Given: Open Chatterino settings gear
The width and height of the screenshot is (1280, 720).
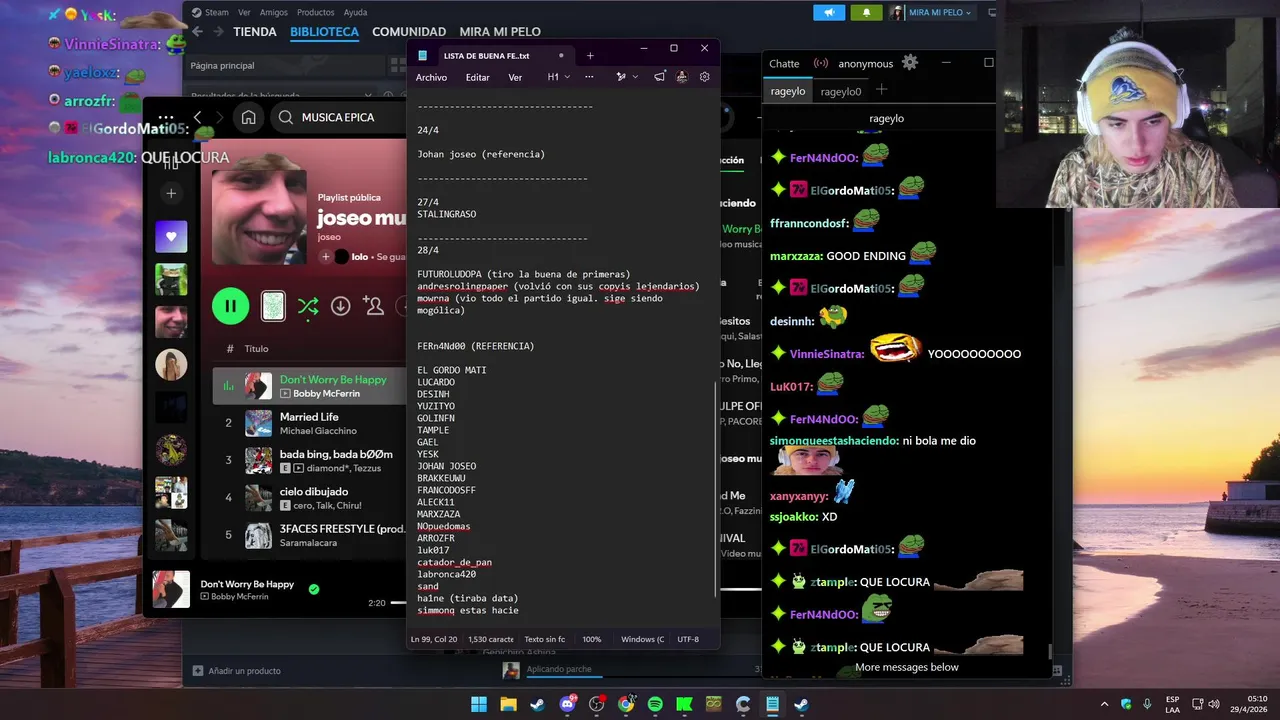Looking at the screenshot, I should 909,62.
